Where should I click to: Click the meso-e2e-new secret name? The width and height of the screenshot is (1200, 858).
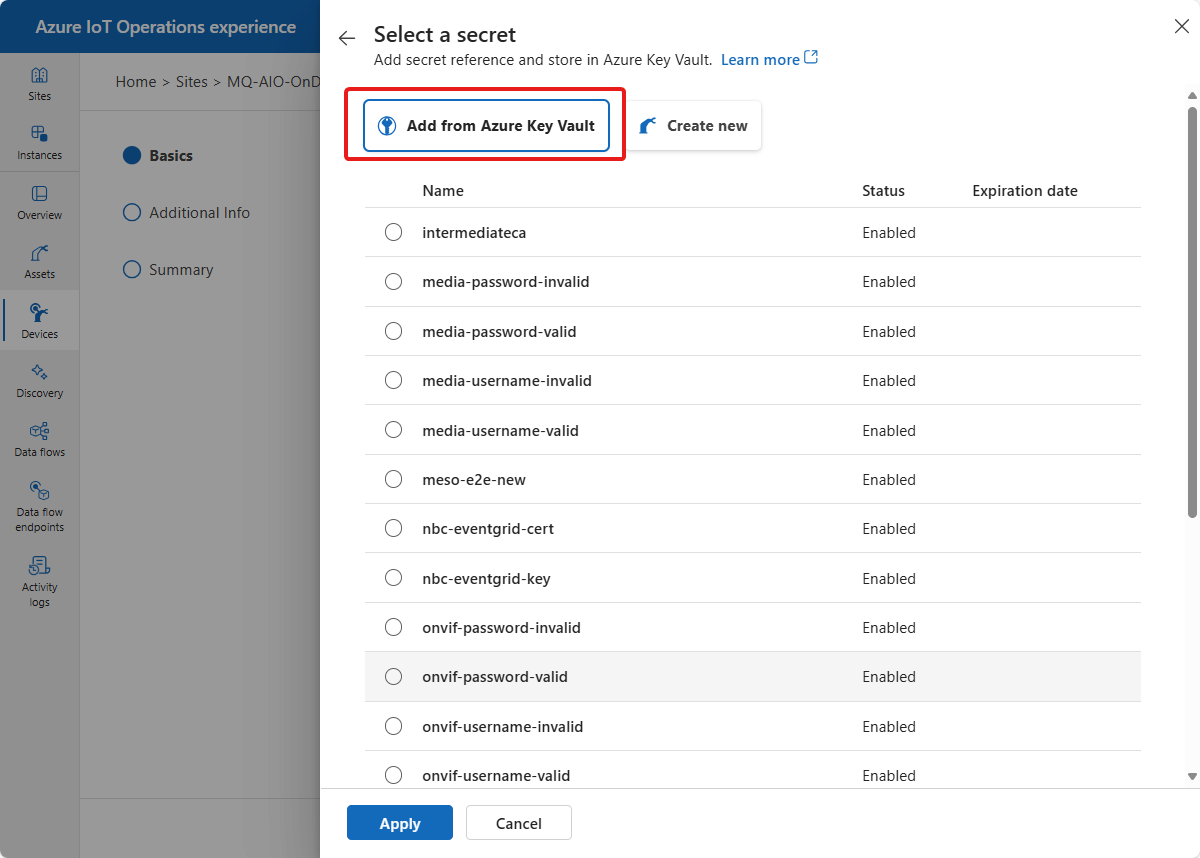pyautogui.click(x=474, y=479)
